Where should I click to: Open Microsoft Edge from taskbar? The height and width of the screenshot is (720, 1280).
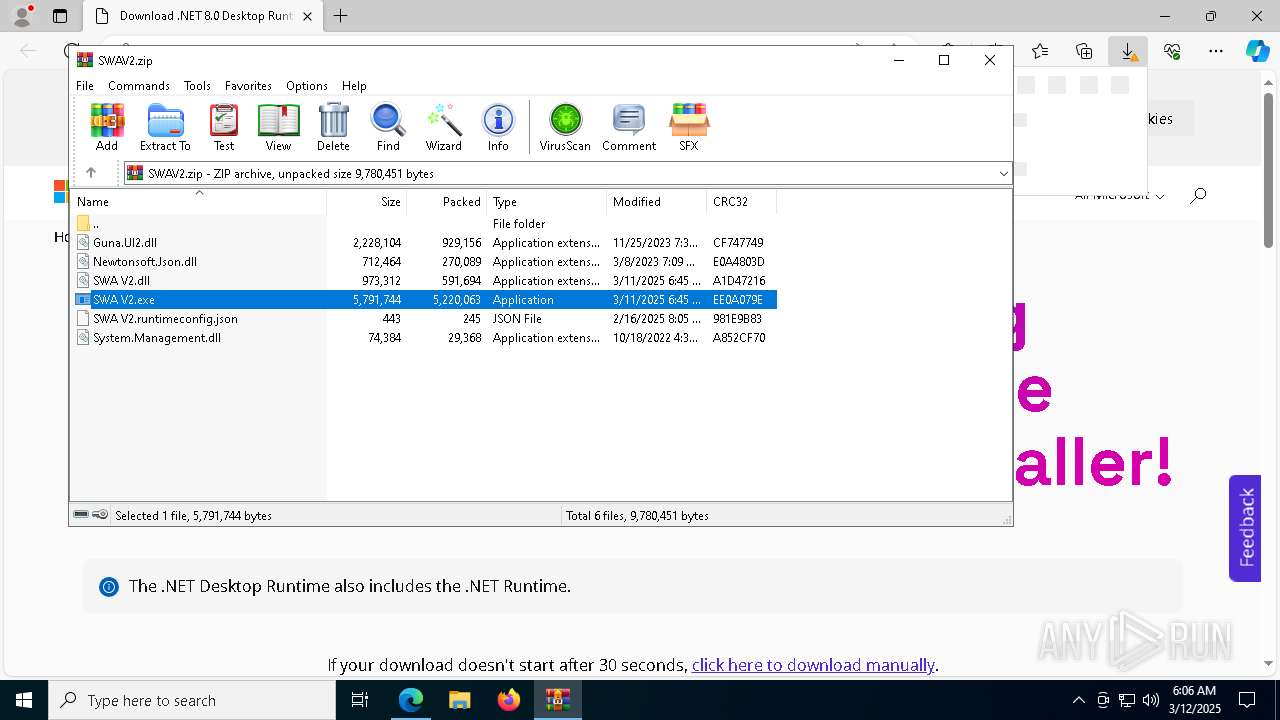pos(411,700)
